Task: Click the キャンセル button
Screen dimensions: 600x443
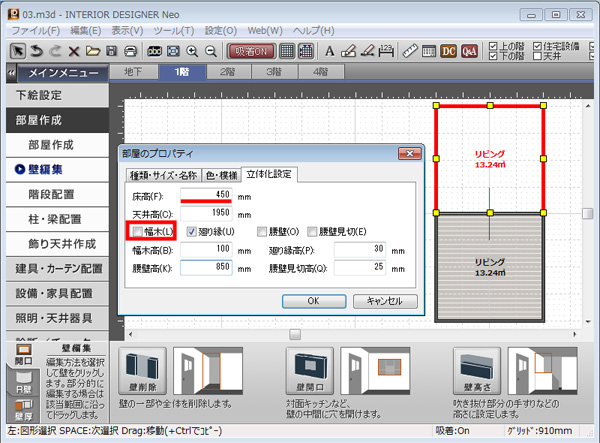Action: click(384, 300)
